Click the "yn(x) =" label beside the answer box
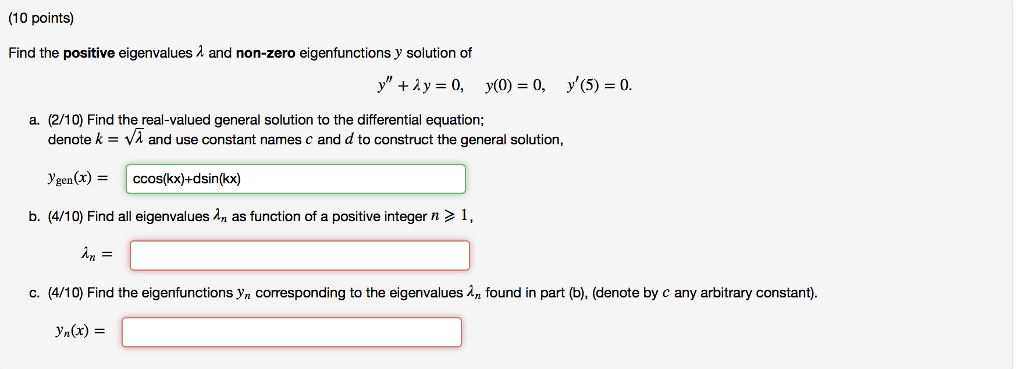 click(x=80, y=332)
